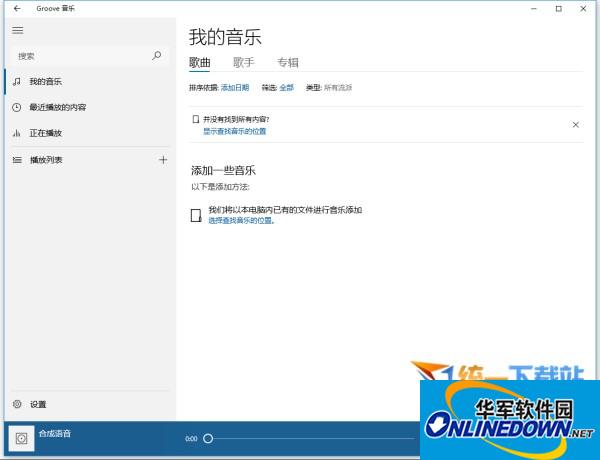Switch to the 歌手 tab
Image resolution: width=600 pixels, height=460 pixels.
pos(244,62)
